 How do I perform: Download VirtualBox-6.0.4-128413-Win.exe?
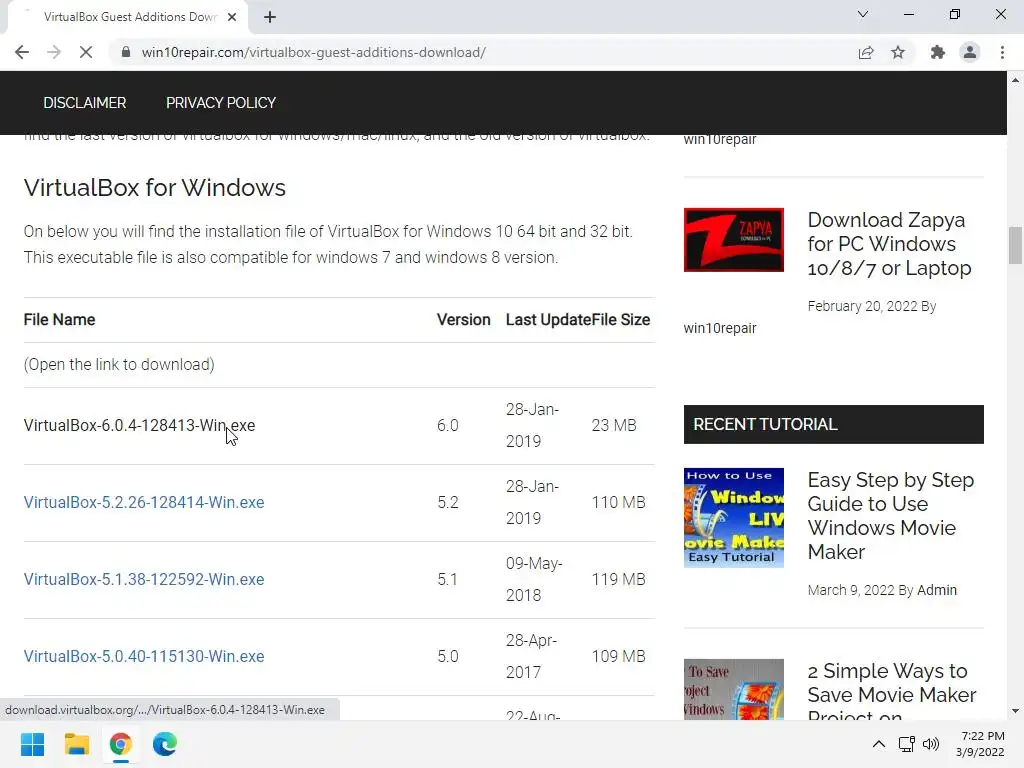click(139, 425)
